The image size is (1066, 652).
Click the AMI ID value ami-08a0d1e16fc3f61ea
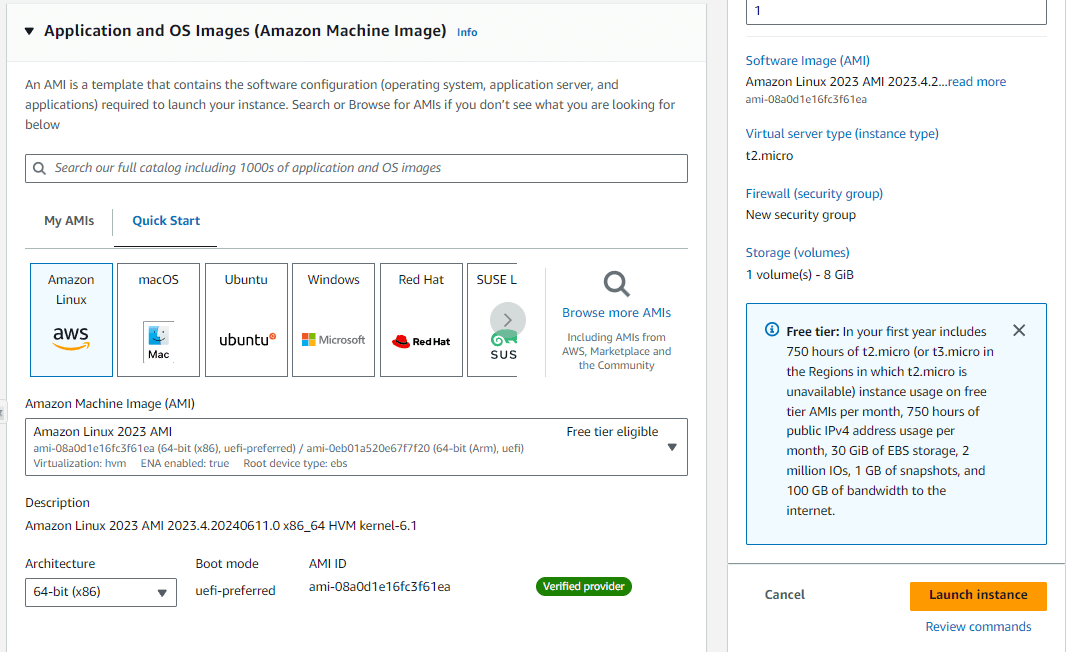[379, 587]
